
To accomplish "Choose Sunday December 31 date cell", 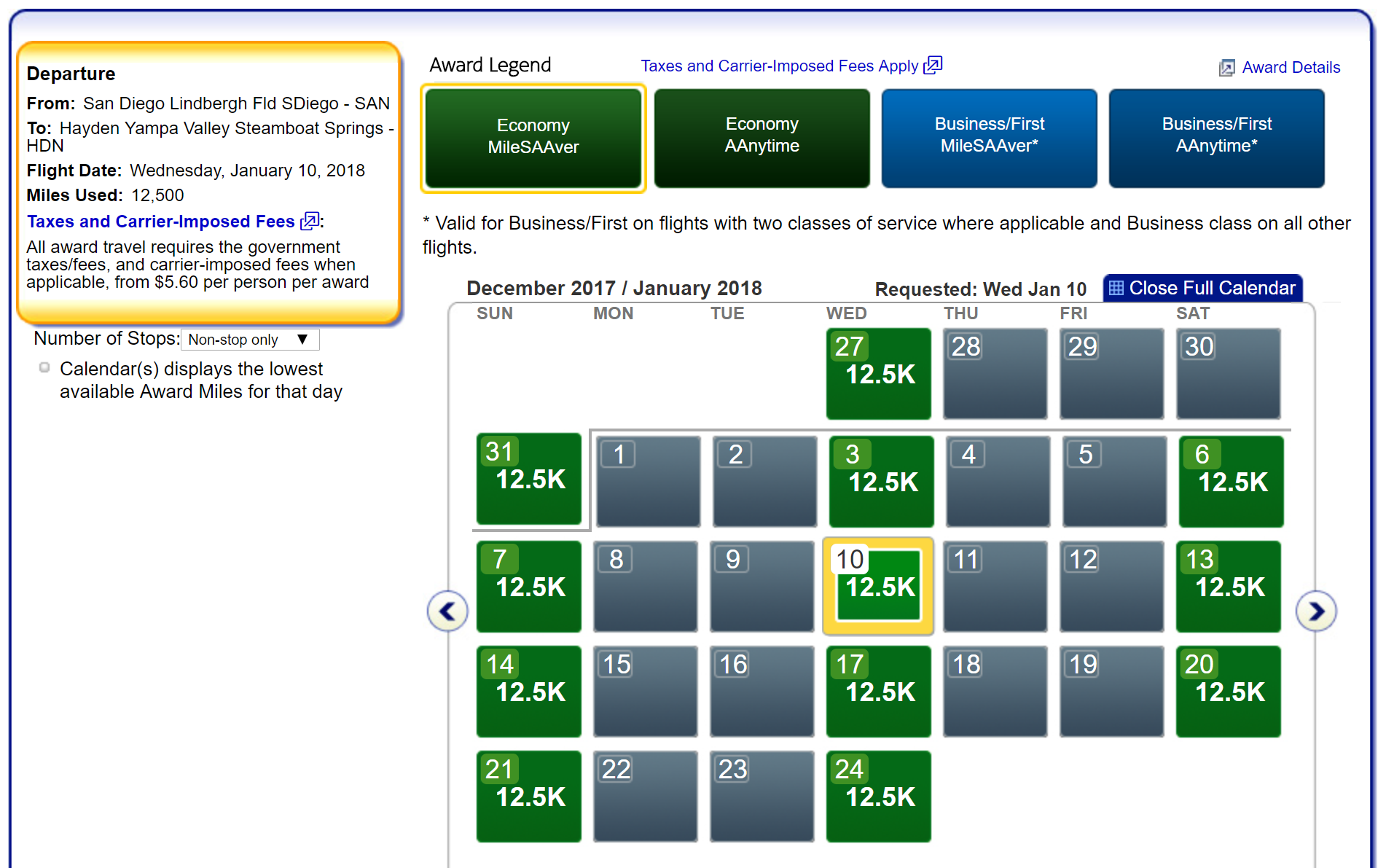I will pyautogui.click(x=528, y=478).
